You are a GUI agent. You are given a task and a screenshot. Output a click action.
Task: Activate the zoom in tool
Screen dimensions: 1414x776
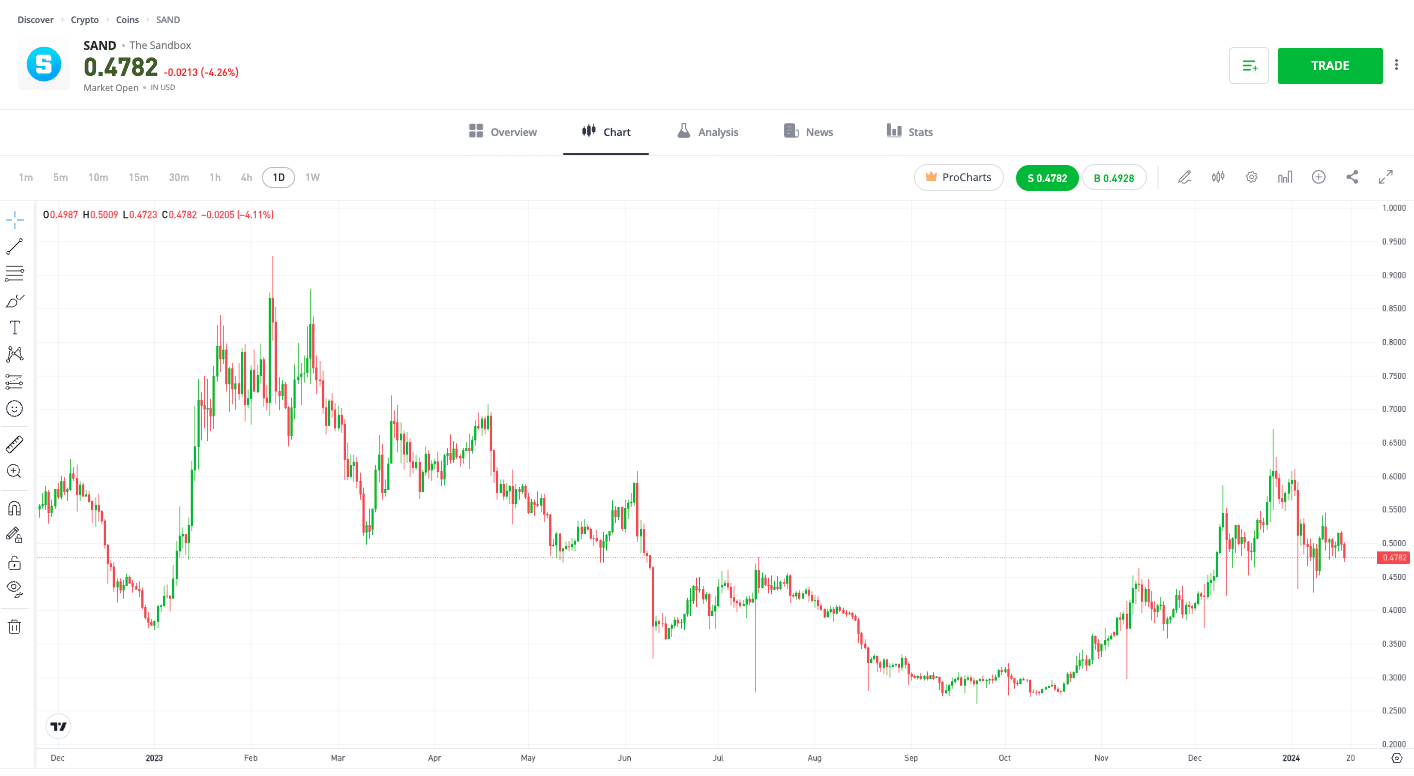15,471
